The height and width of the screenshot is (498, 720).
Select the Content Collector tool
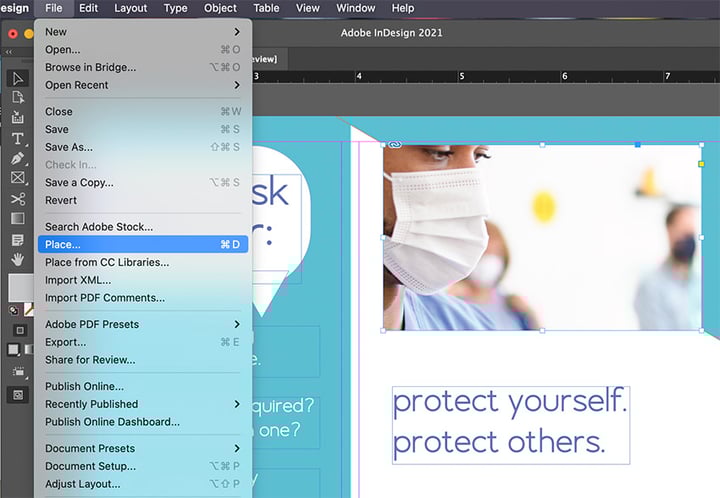click(x=18, y=117)
